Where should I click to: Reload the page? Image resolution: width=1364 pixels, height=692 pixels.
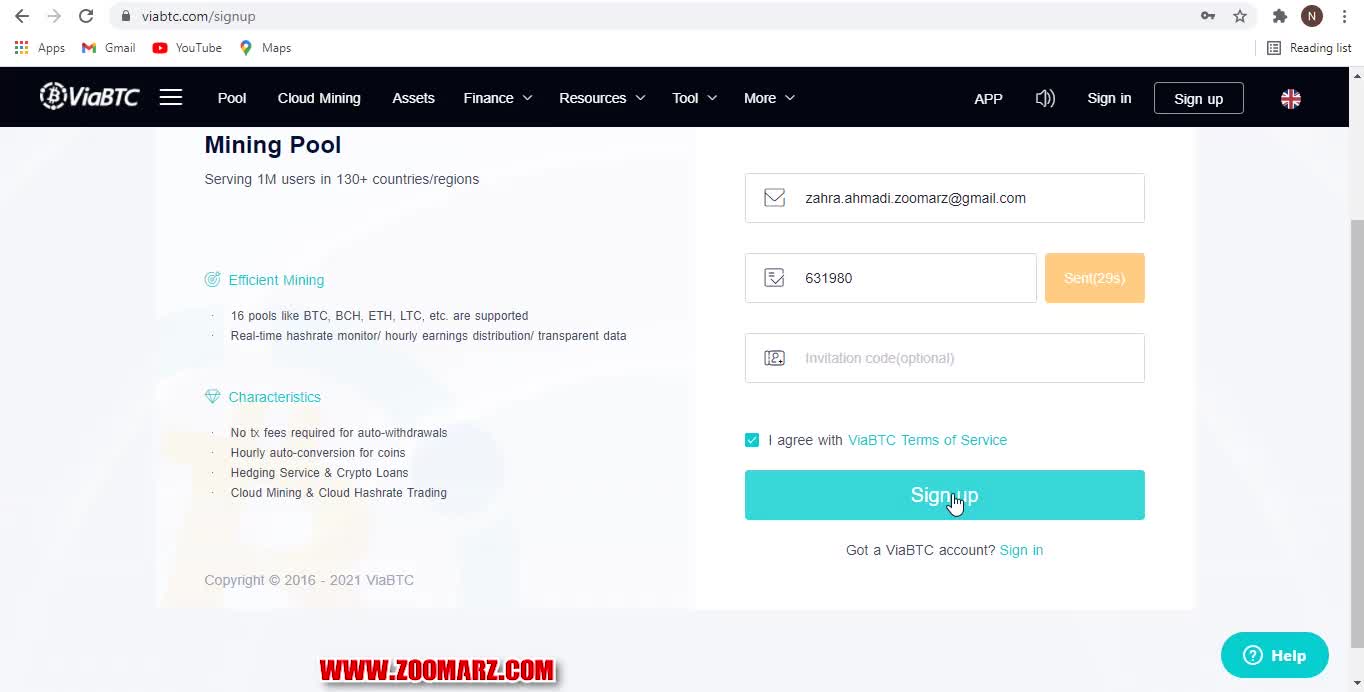coord(86,16)
